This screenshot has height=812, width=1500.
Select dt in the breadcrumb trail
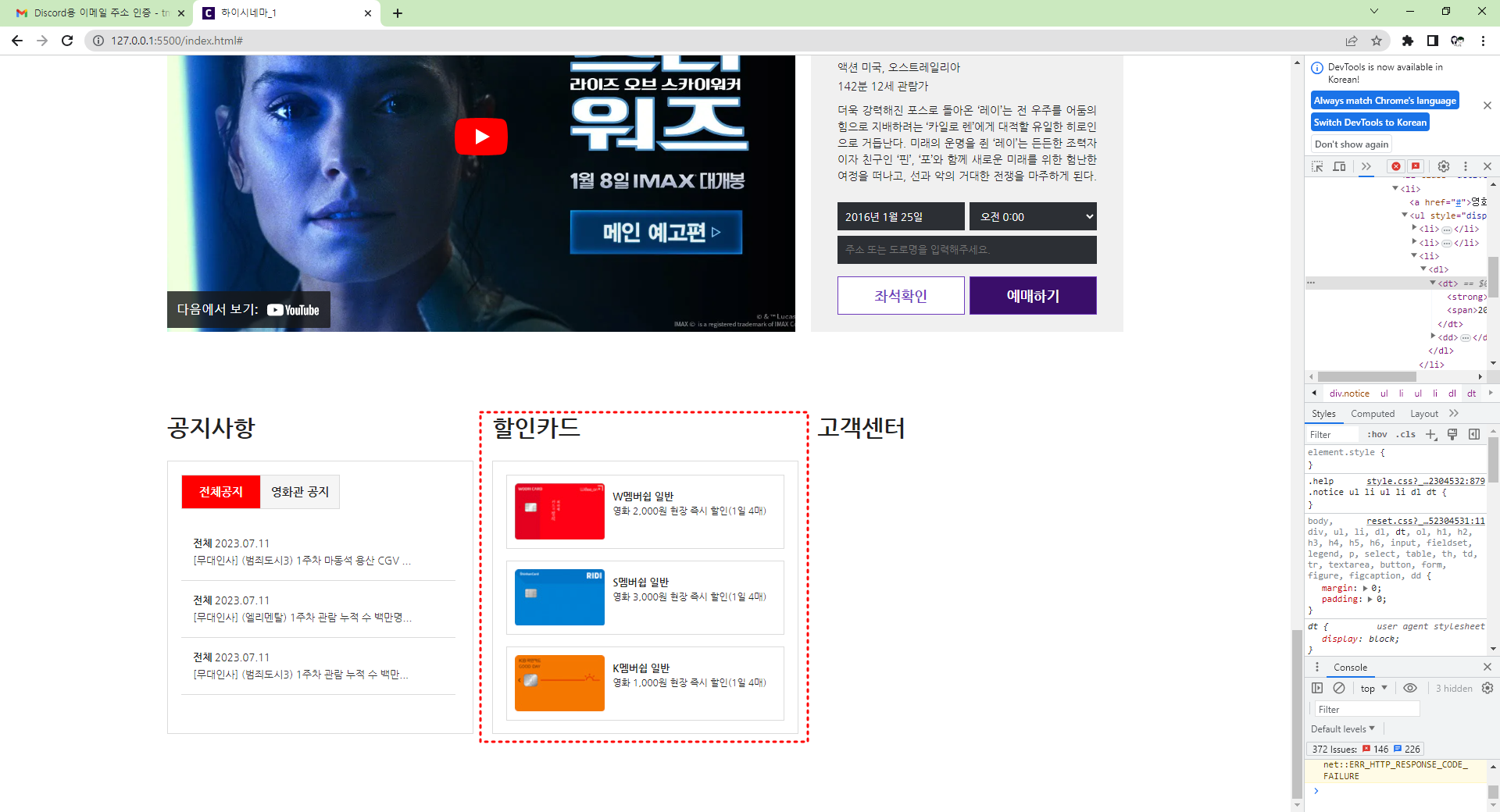pos(1472,394)
